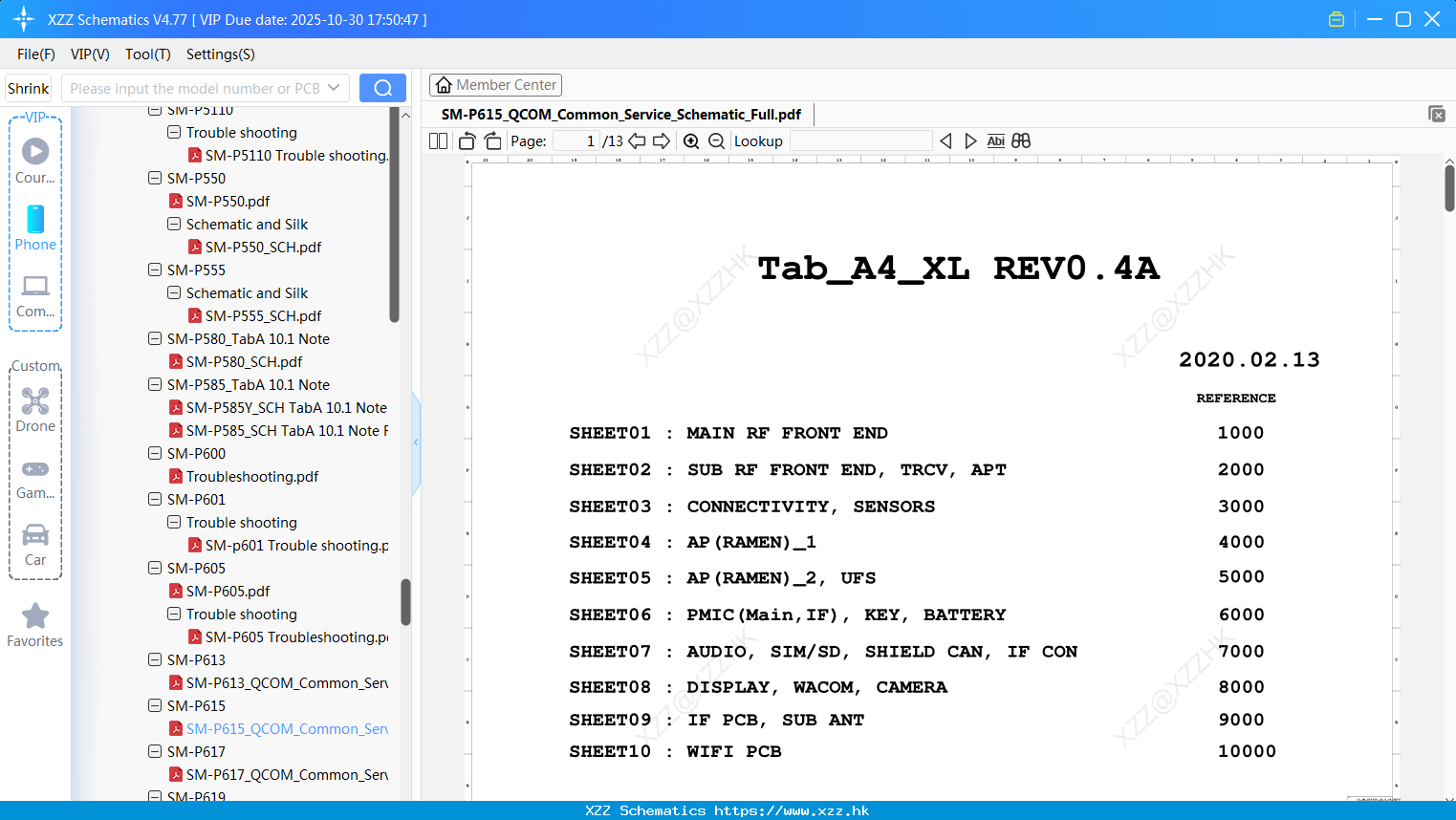Open SM-P615_QCOM_Common_Serv file in tree
The height and width of the screenshot is (820, 1456).
(x=279, y=728)
